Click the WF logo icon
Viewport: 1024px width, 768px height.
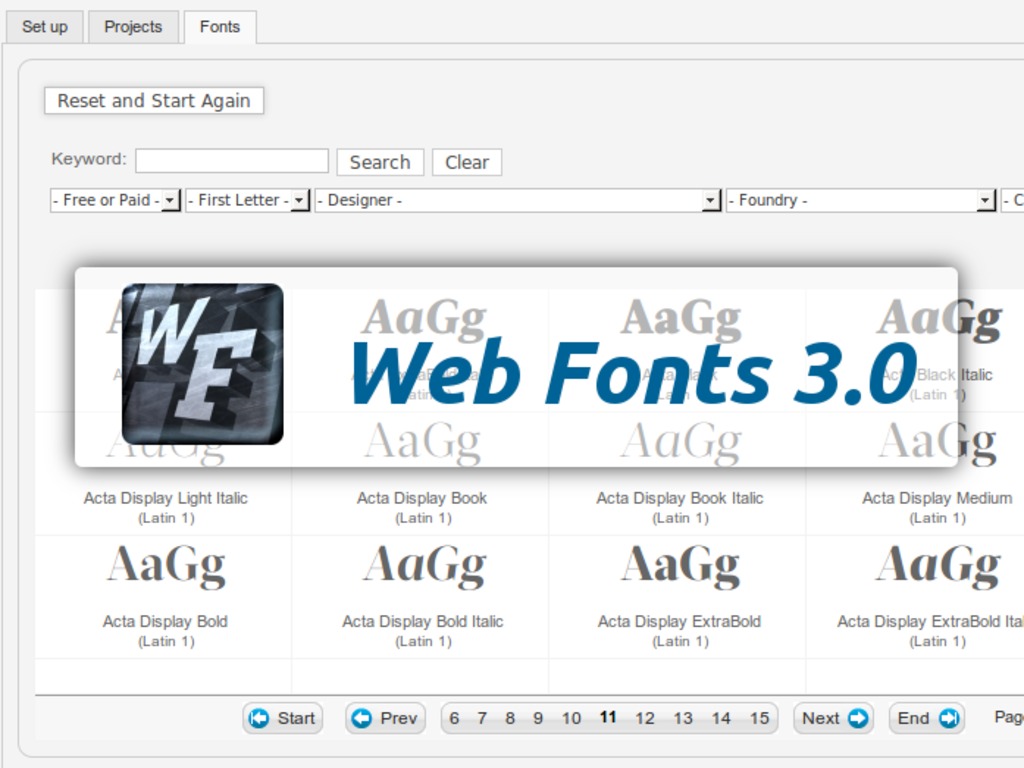[202, 364]
